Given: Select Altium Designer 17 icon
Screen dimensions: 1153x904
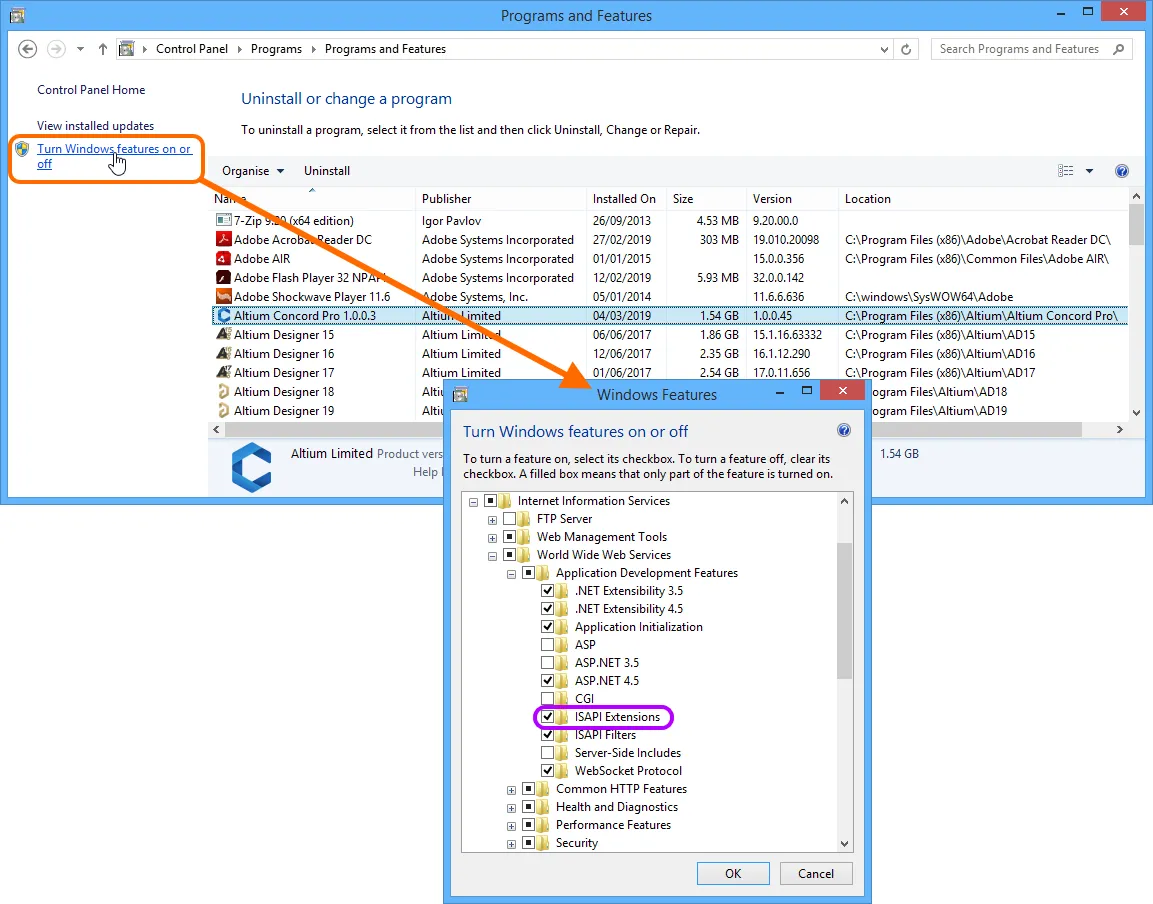Looking at the screenshot, I should (x=224, y=372).
